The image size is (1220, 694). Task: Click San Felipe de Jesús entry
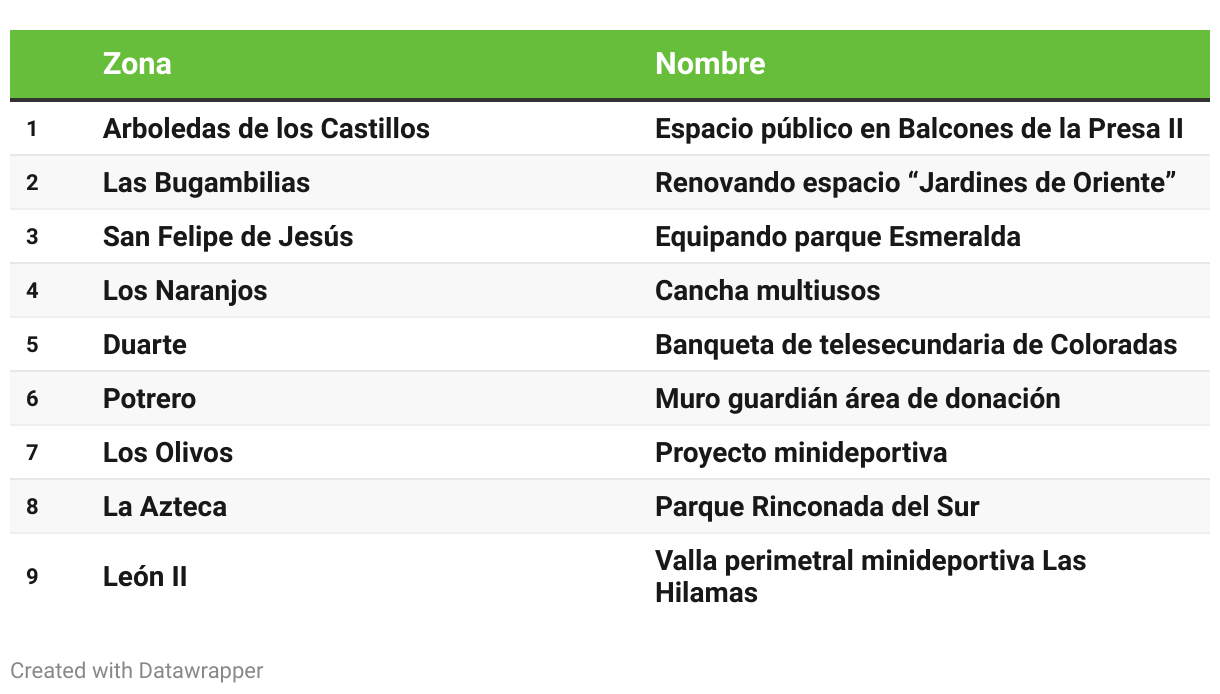point(228,237)
